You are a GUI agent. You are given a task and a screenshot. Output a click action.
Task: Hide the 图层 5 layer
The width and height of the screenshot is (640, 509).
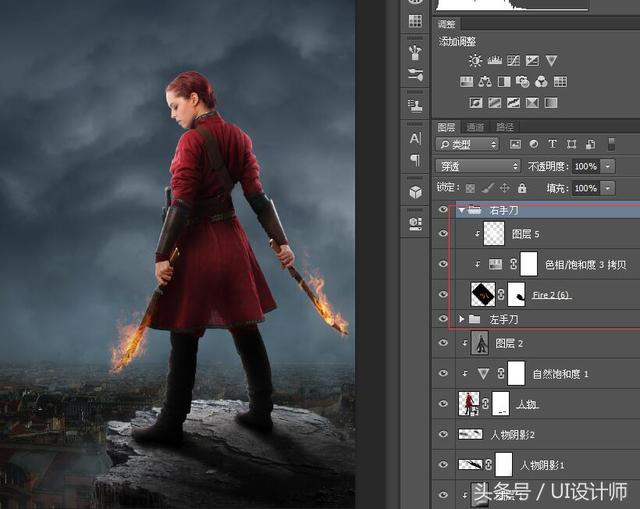(443, 233)
